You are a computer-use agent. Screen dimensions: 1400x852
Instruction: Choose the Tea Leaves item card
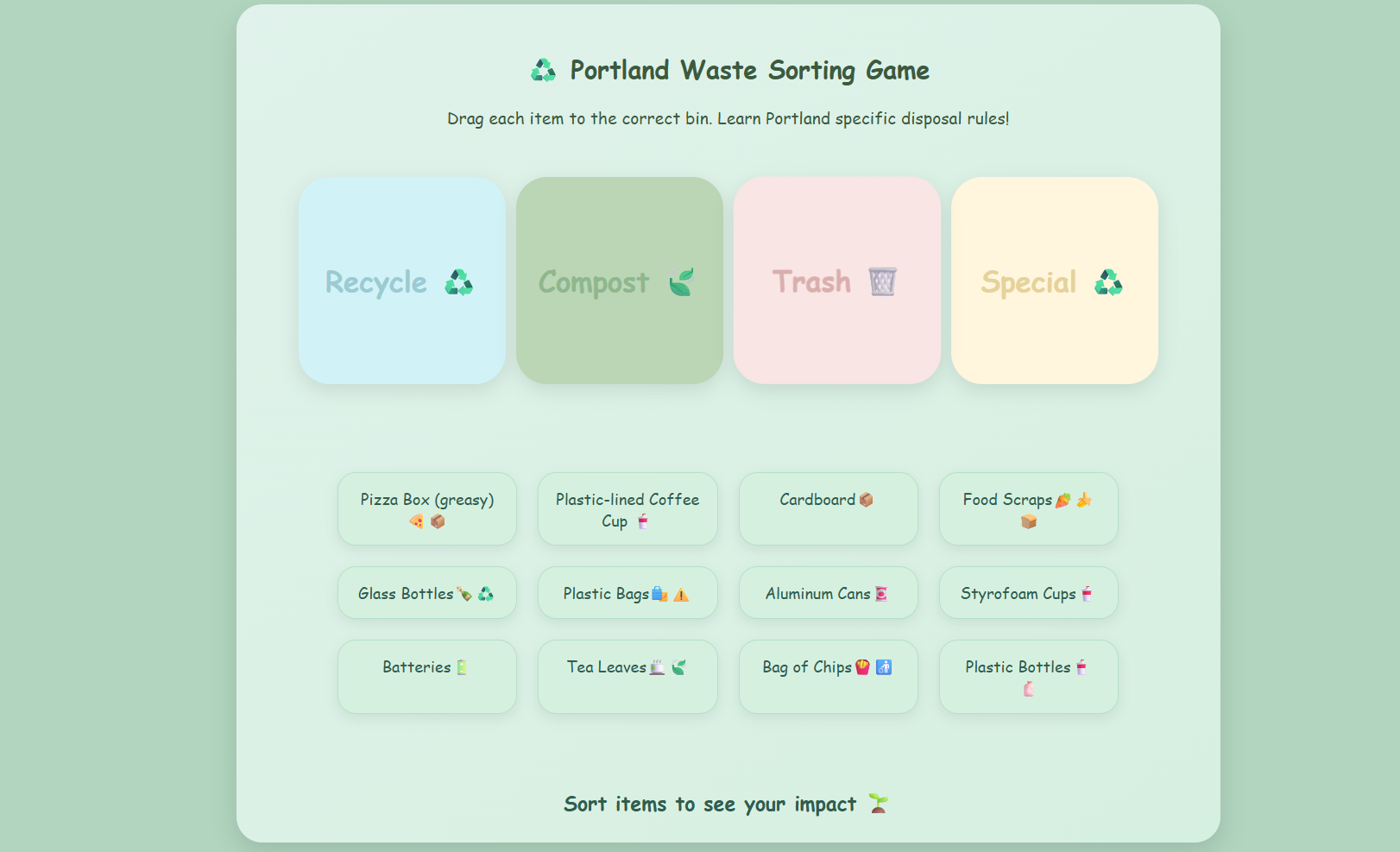[627, 677]
